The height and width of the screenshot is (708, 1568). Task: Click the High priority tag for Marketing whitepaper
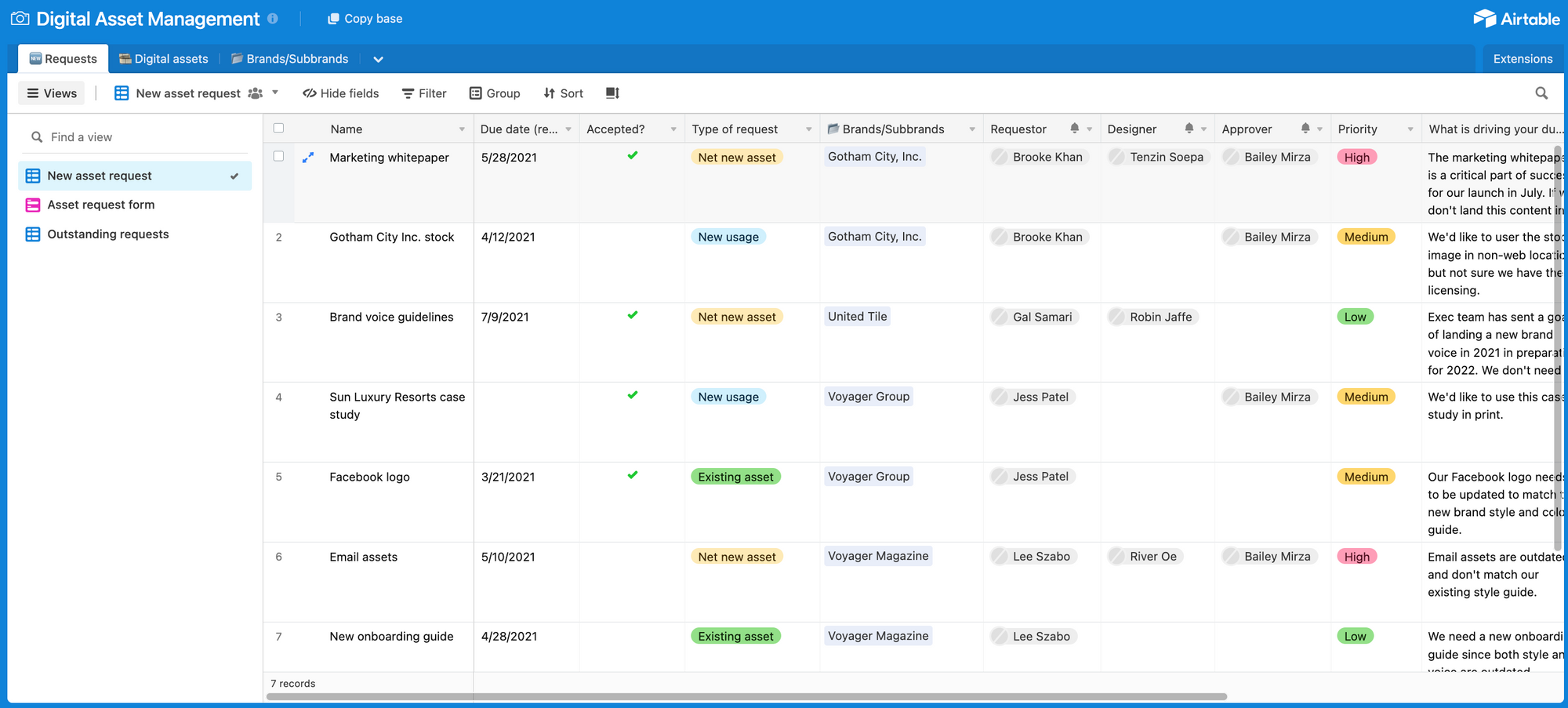tap(1357, 158)
